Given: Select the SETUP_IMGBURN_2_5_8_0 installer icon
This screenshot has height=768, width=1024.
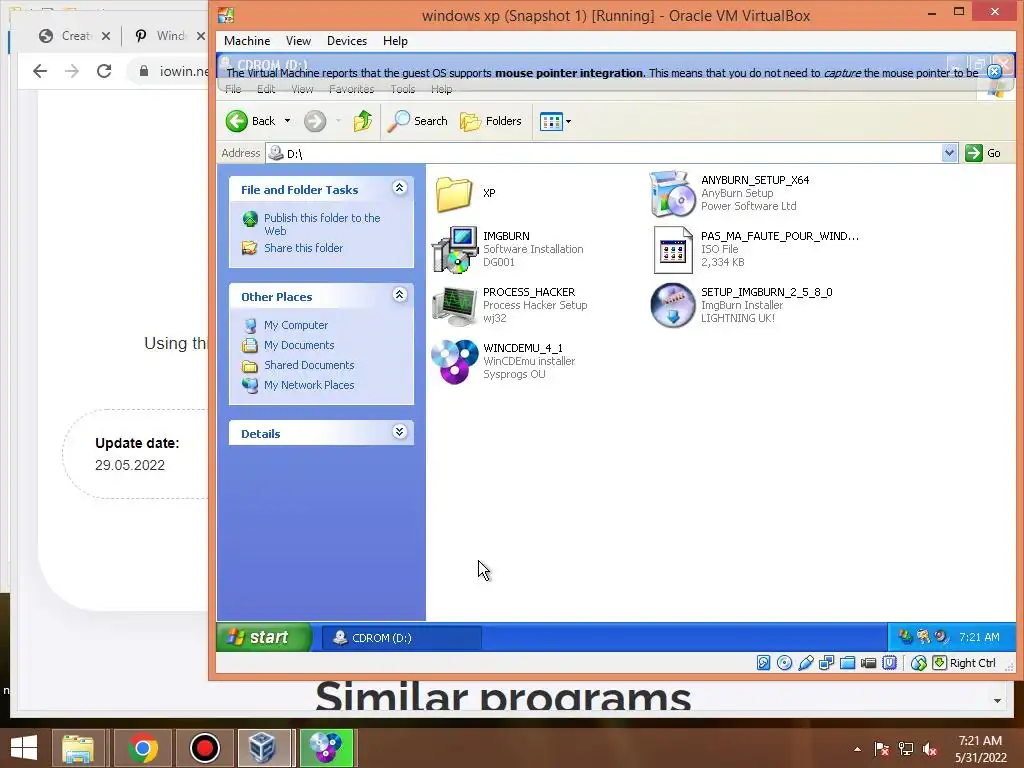Looking at the screenshot, I should pyautogui.click(x=673, y=305).
